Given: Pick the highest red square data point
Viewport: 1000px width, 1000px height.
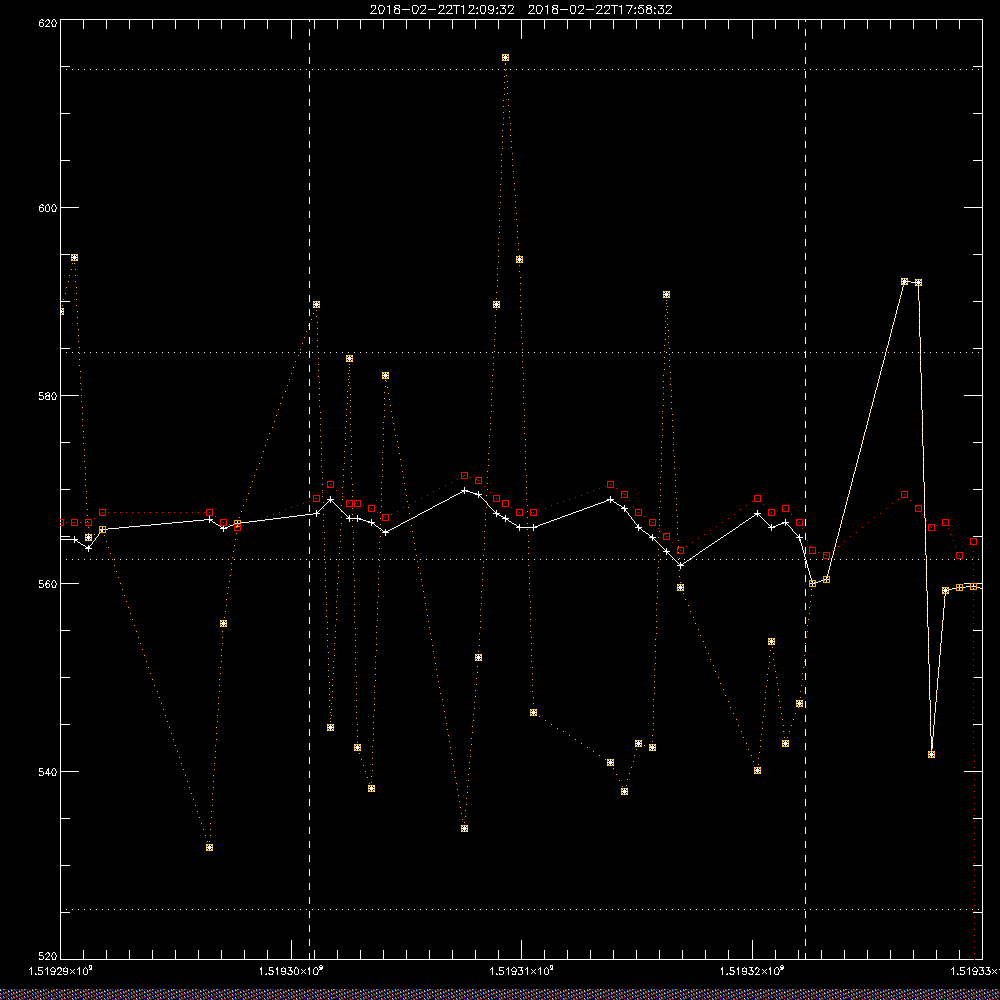Looking at the screenshot, I should [464, 476].
